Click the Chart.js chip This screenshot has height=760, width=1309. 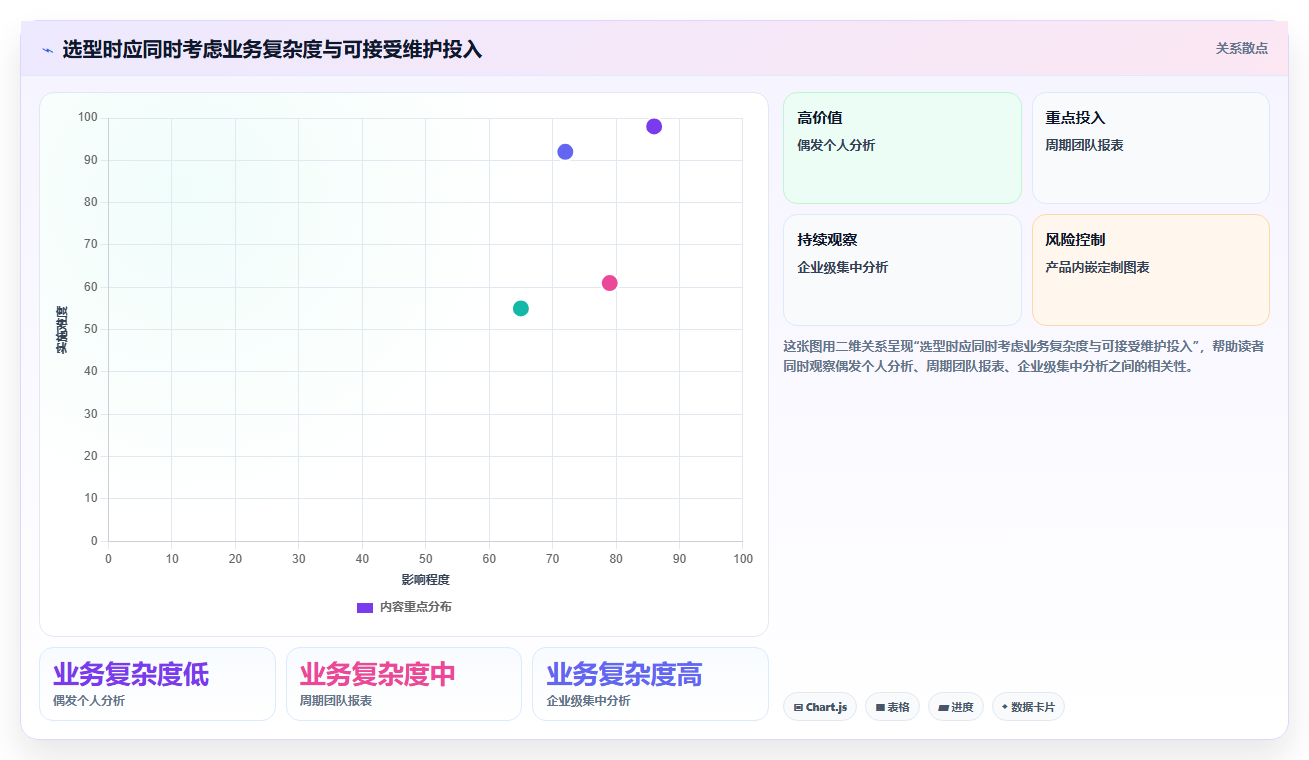click(x=820, y=707)
